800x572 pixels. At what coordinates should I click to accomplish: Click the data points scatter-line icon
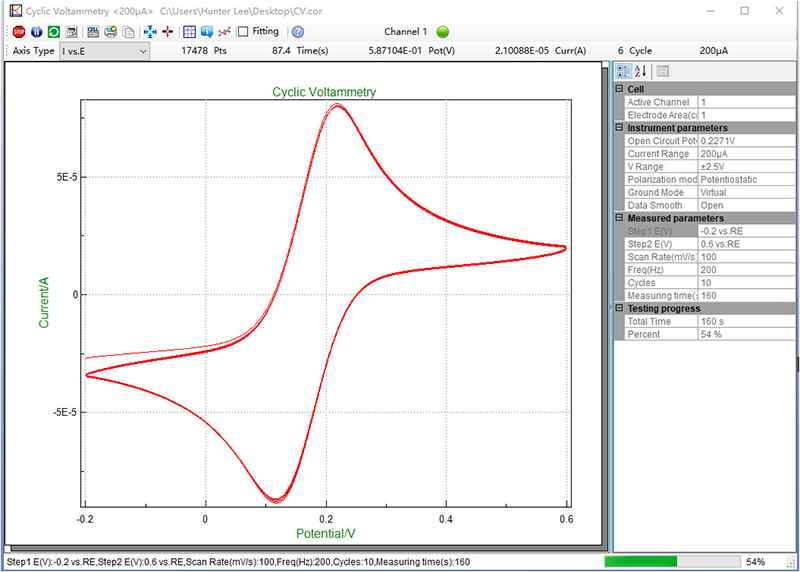[224, 32]
